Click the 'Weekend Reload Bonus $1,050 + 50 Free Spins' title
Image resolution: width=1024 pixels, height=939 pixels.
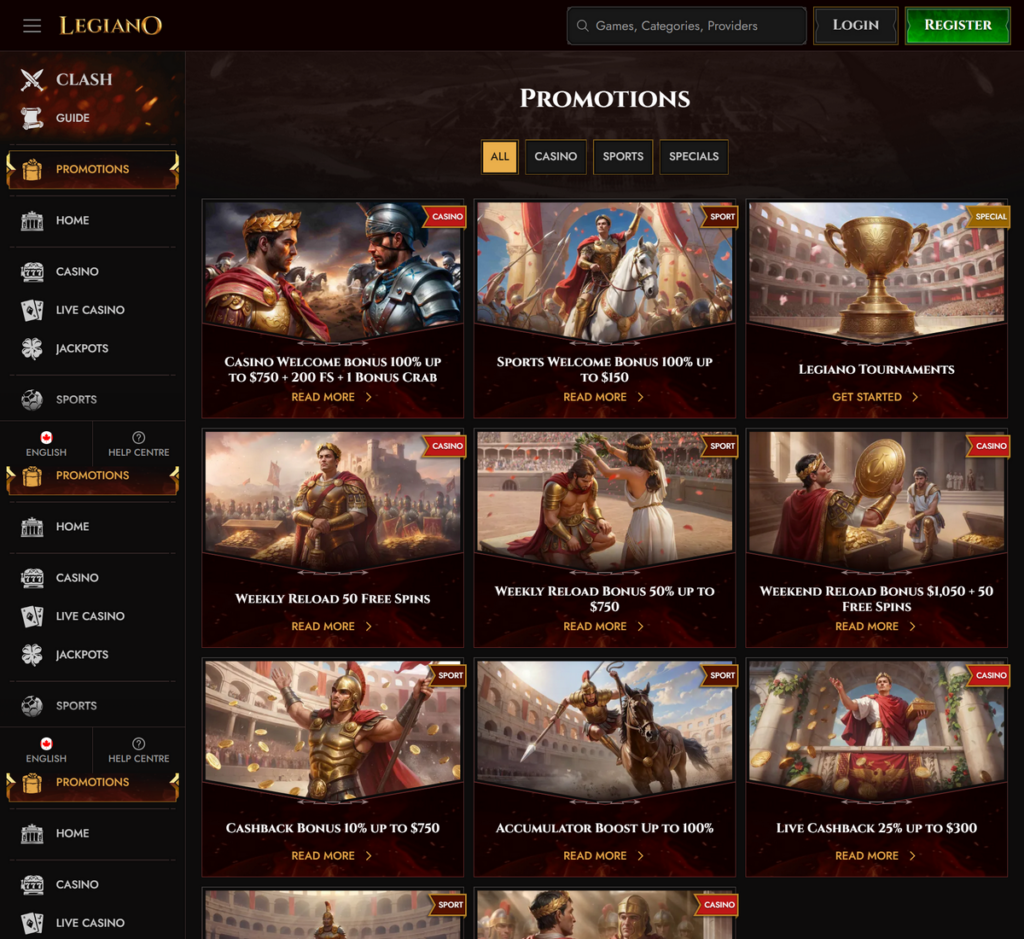pos(876,599)
